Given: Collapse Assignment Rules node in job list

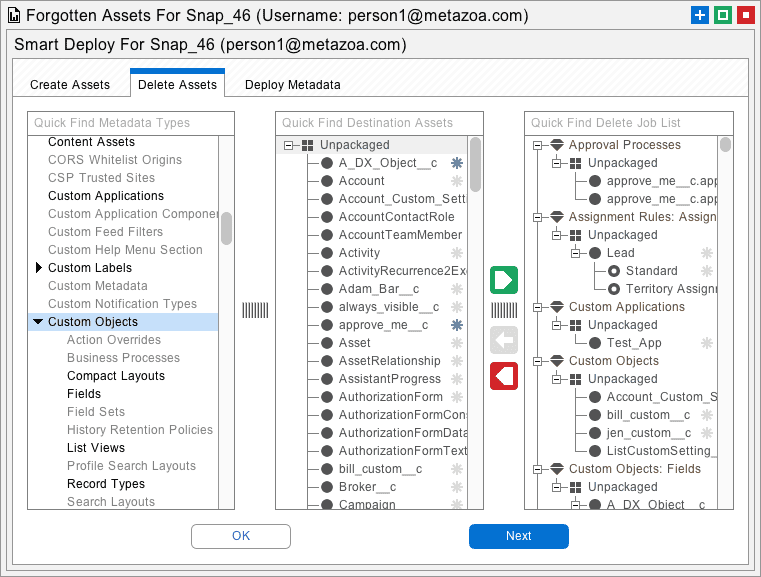Looking at the screenshot, I should coord(537,217).
